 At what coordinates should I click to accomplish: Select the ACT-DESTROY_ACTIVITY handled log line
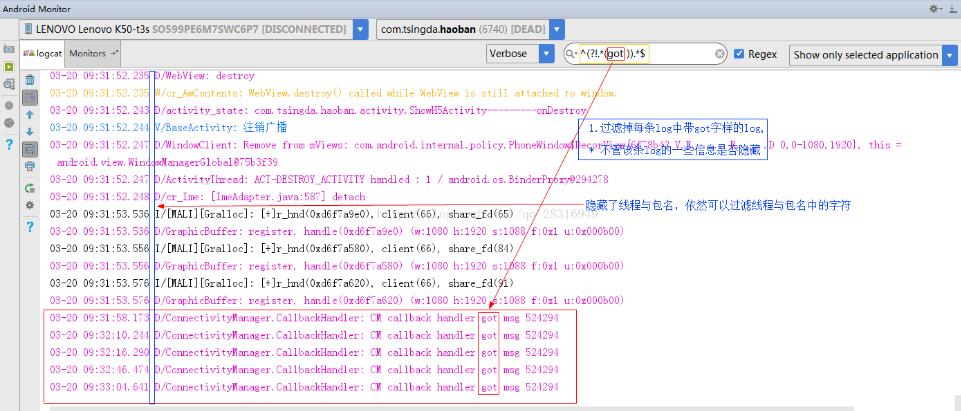tap(329, 179)
